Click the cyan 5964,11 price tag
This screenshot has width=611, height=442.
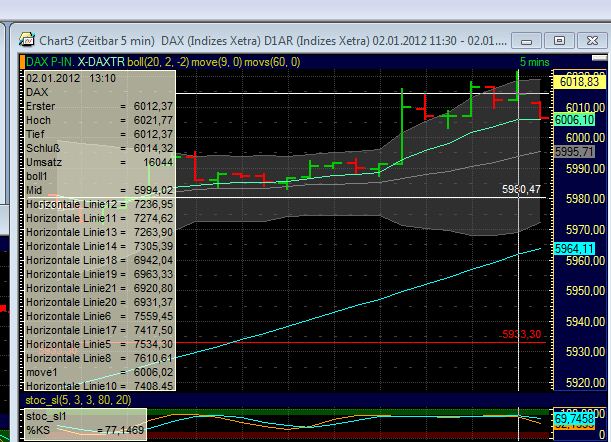click(x=574, y=248)
